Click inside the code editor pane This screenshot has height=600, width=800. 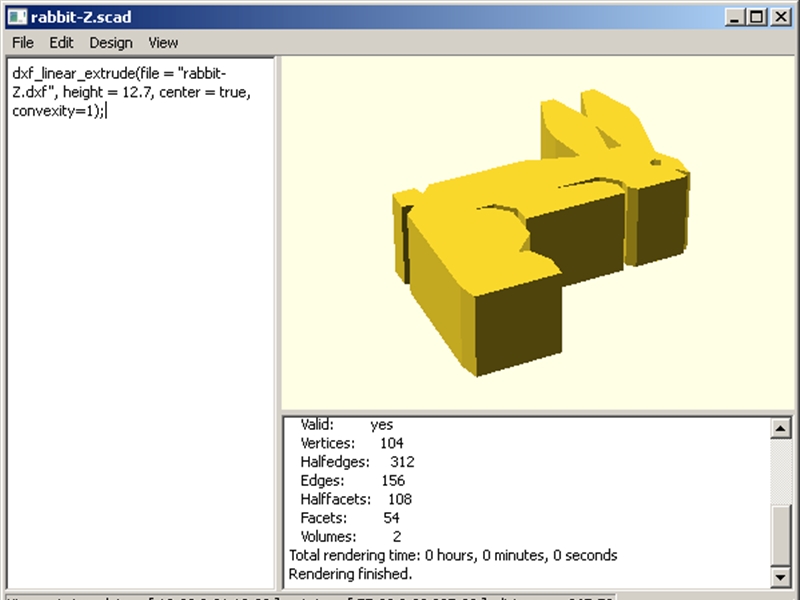141,324
